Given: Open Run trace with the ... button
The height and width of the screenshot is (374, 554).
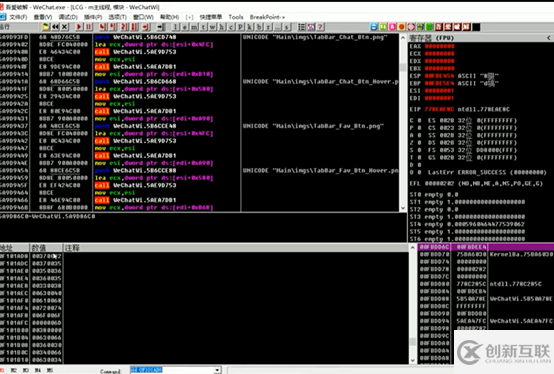Looking at the screenshot, I should tap(278, 27).
